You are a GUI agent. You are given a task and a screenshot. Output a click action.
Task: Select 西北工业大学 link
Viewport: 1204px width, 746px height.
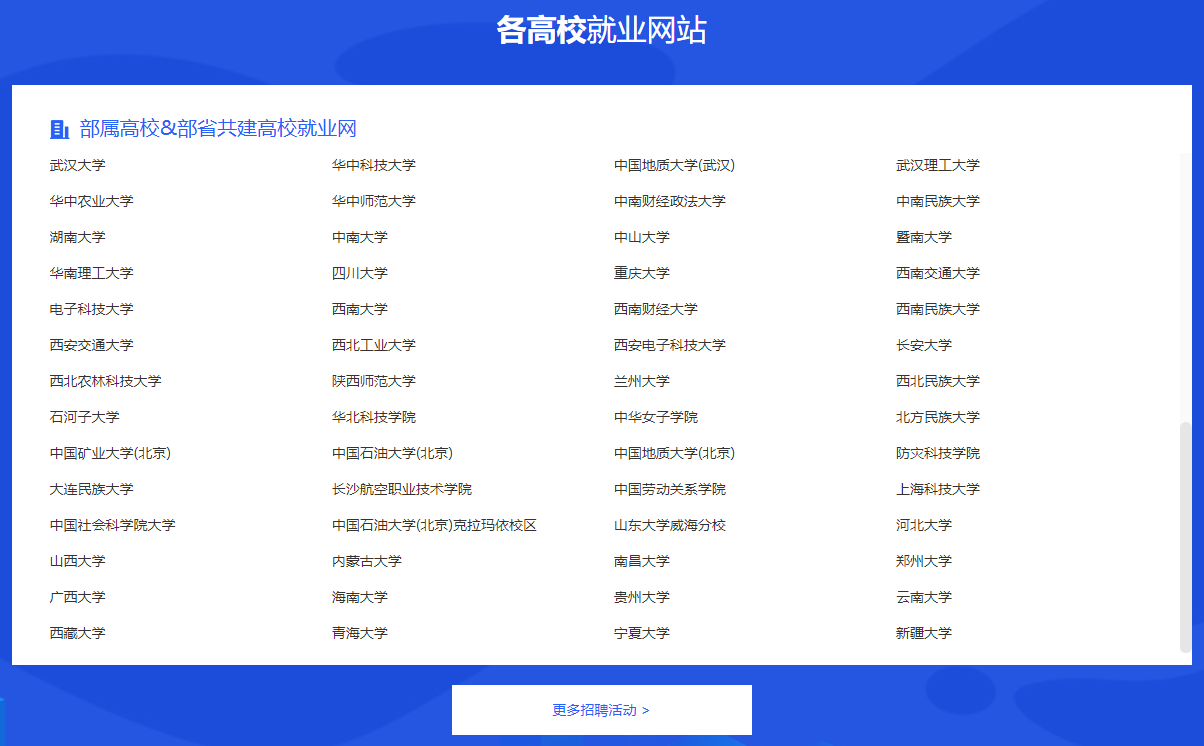(x=374, y=345)
